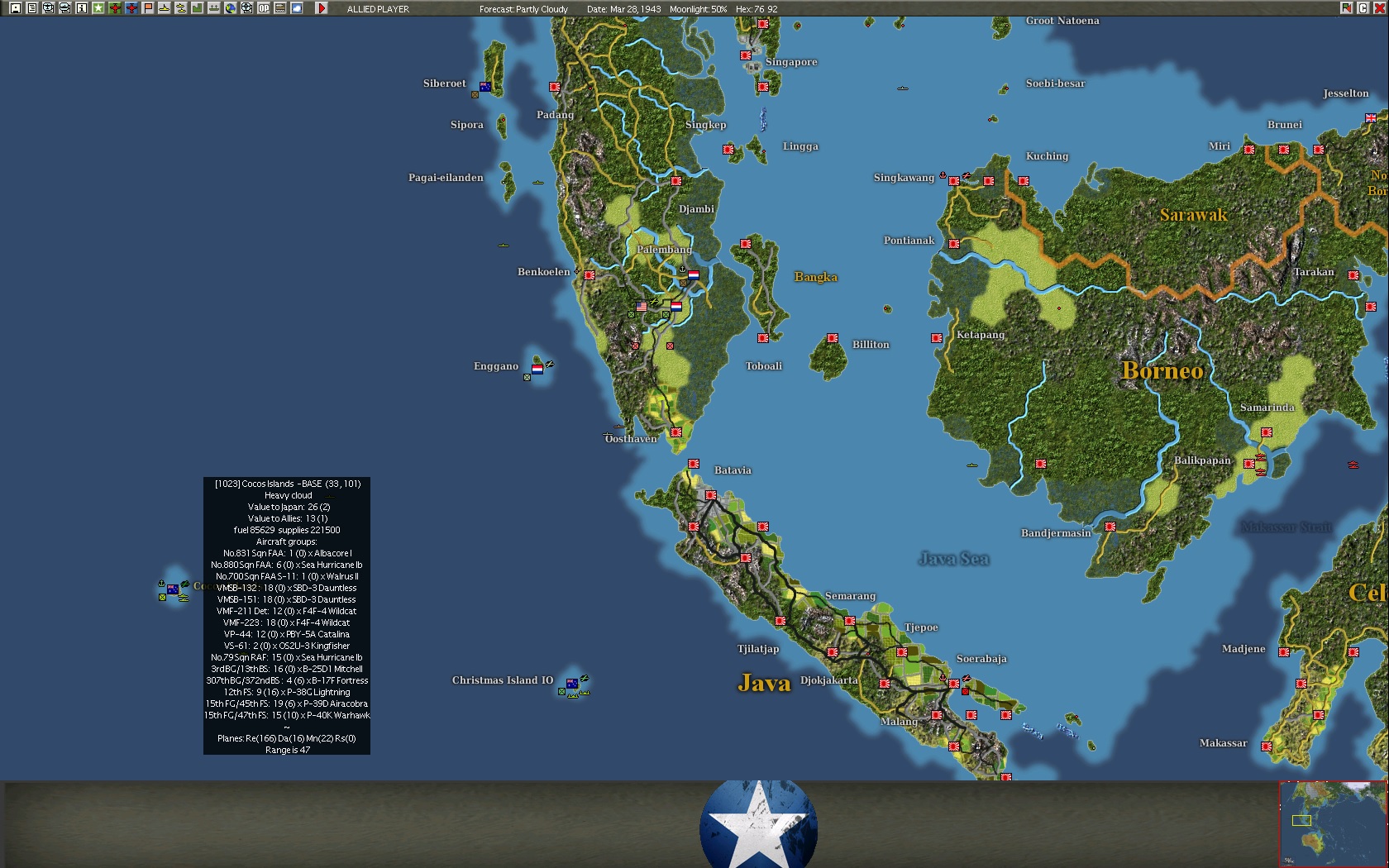Click the red X icon at top right
Screen dimensions: 1389x868
[1379, 8]
